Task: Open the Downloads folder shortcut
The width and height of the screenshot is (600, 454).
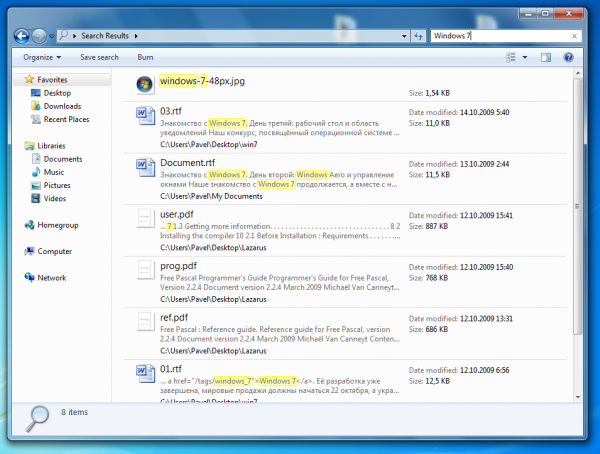Action: (62, 106)
